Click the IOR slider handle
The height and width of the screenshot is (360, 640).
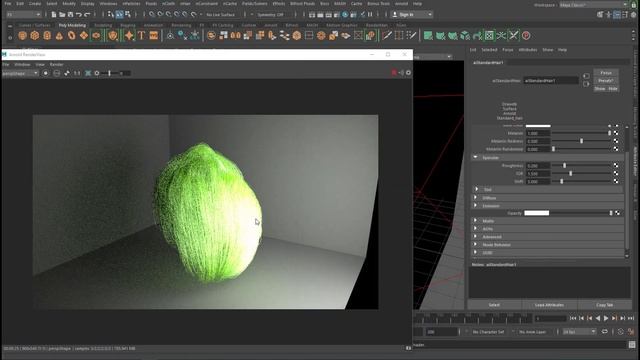571,173
